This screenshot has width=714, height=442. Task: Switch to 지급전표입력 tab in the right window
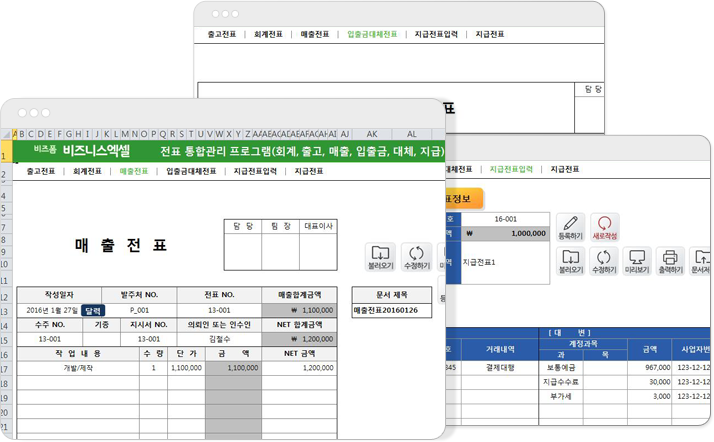(x=511, y=170)
